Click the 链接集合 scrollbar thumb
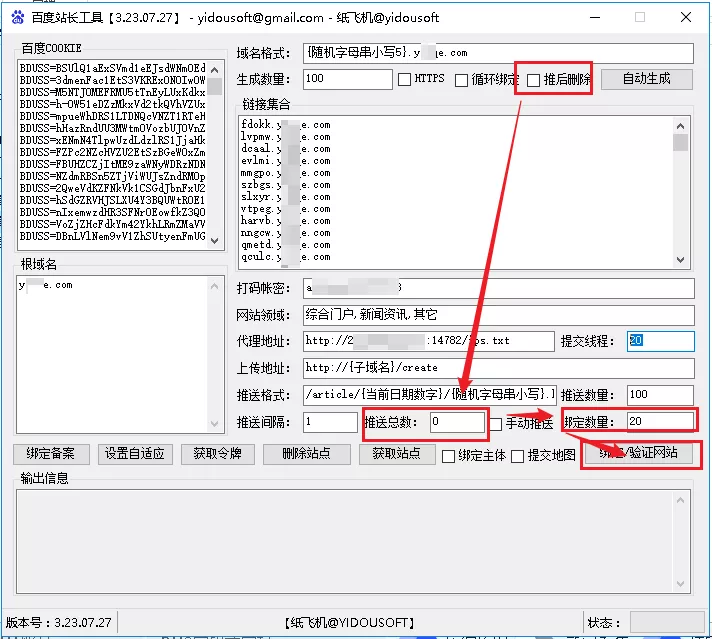This screenshot has height=639, width=712. click(680, 143)
